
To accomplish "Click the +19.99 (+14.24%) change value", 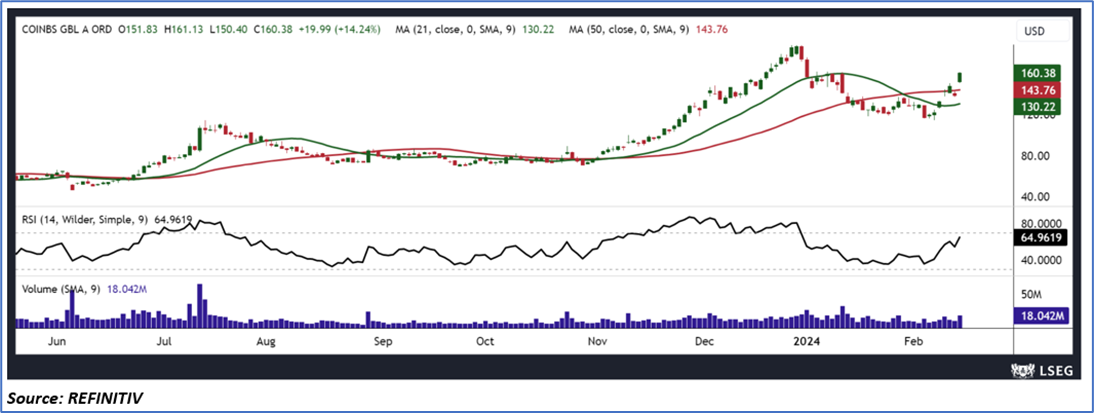I will 339,30.
